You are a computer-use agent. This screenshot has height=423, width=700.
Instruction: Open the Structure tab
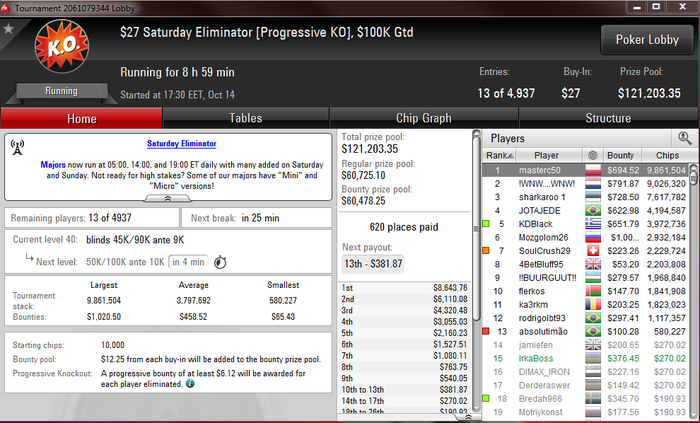[608, 118]
